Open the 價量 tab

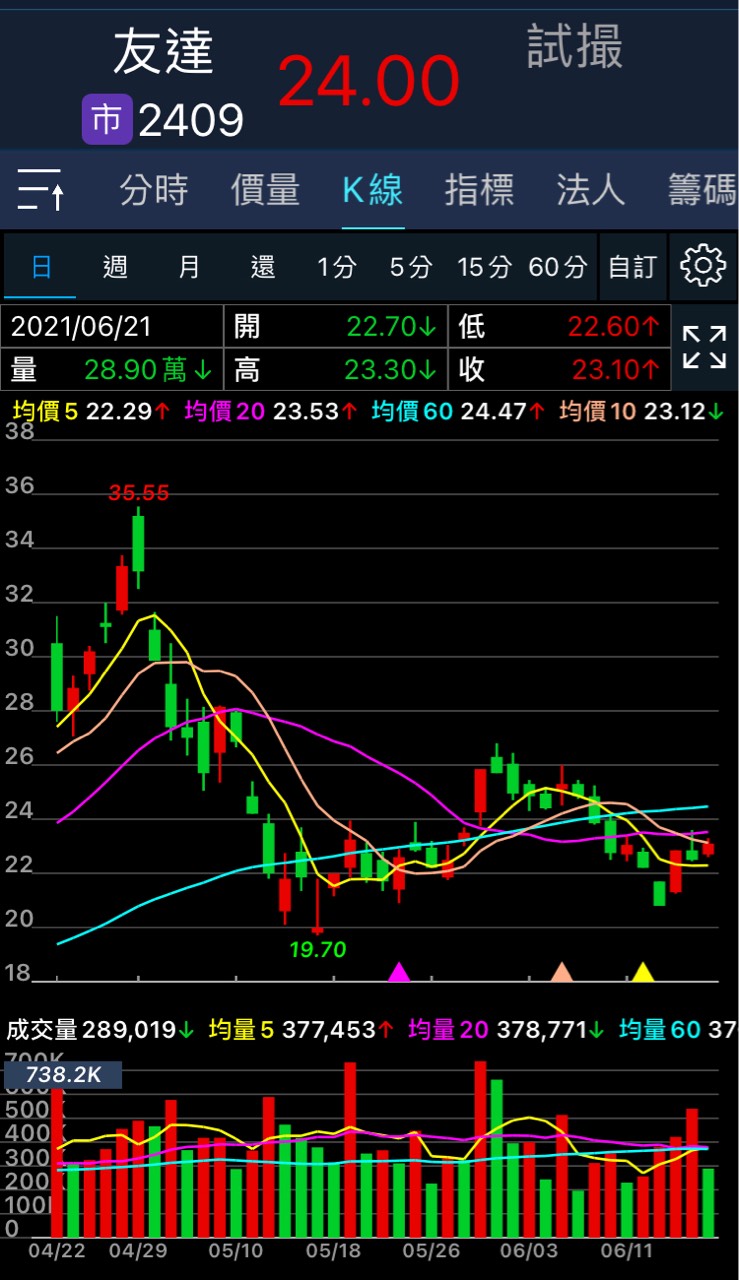[x=265, y=189]
